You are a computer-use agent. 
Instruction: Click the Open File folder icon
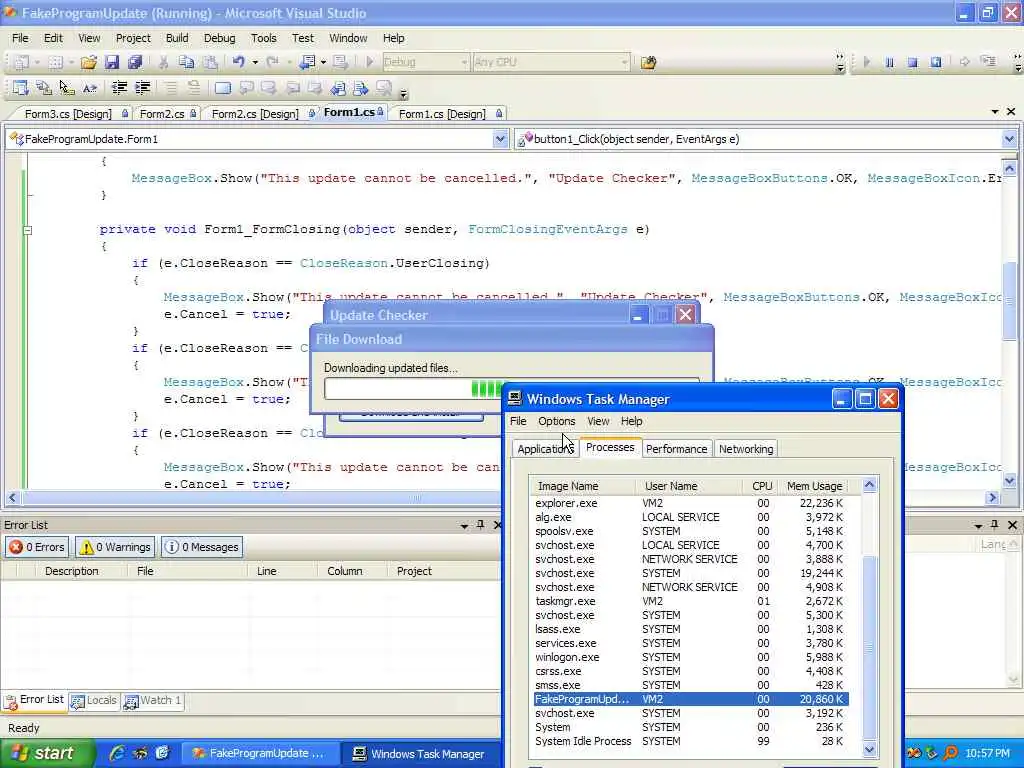click(x=89, y=62)
